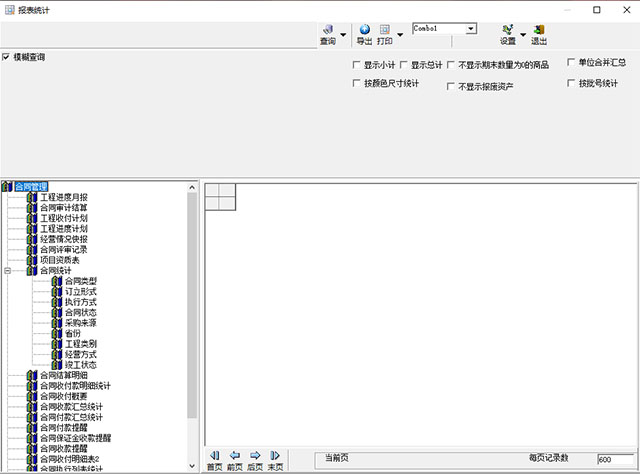Click the book icon beside 经营方式

(x=57, y=354)
